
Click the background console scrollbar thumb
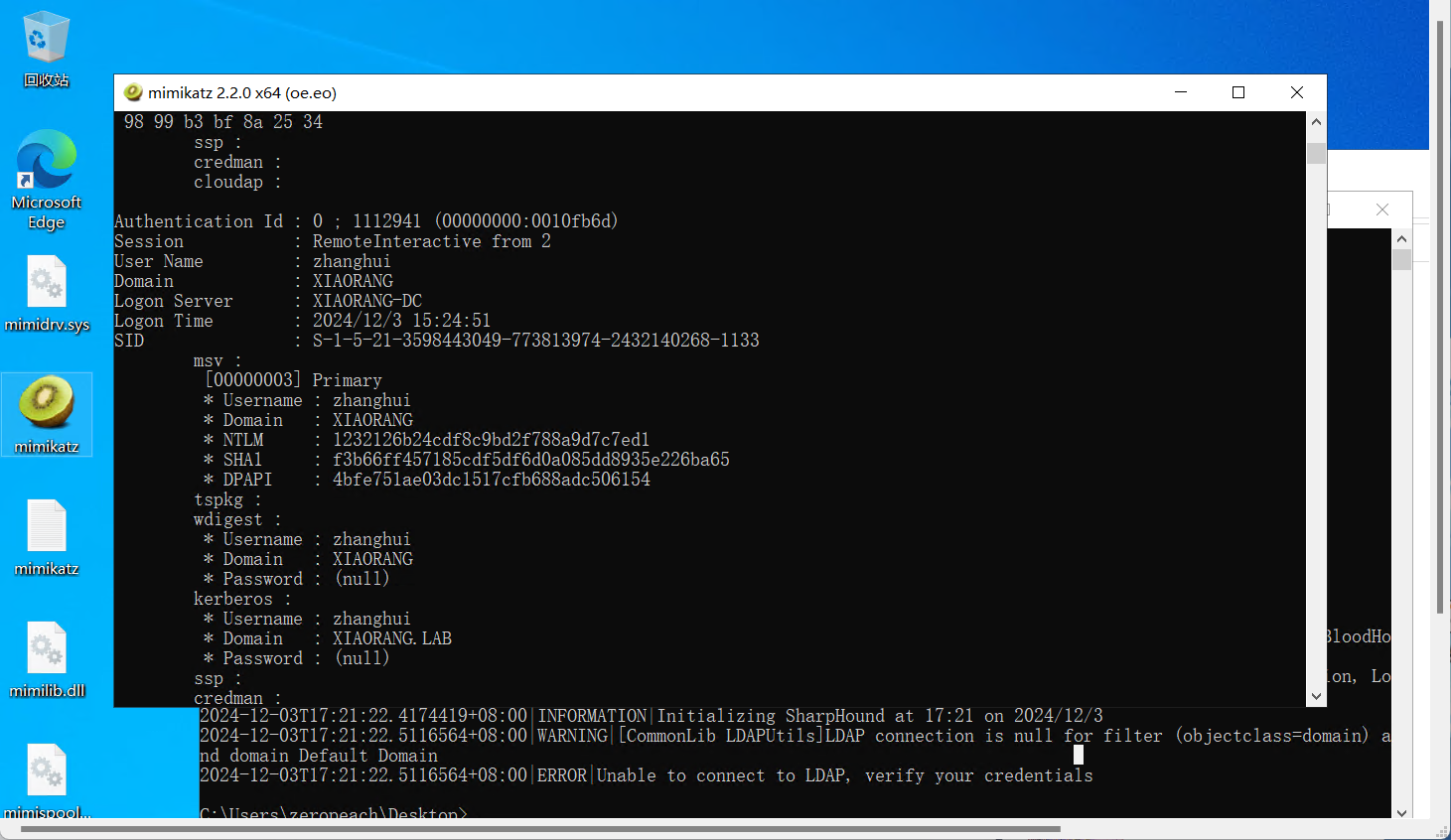pyautogui.click(x=1401, y=260)
